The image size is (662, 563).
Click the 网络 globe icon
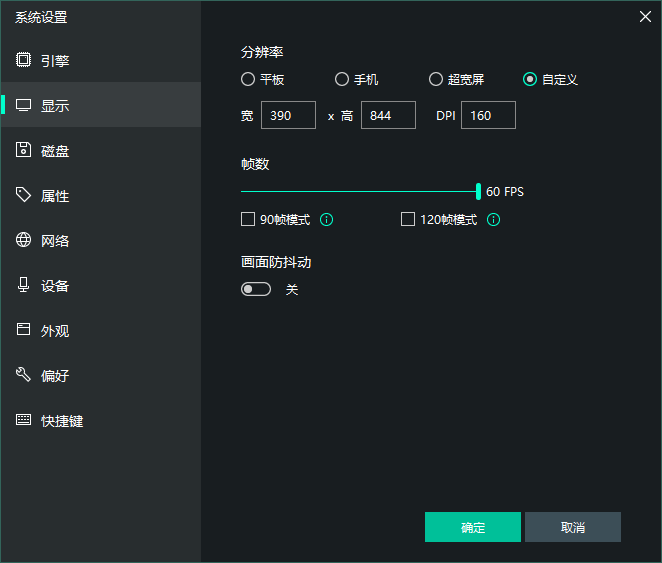tap(23, 240)
